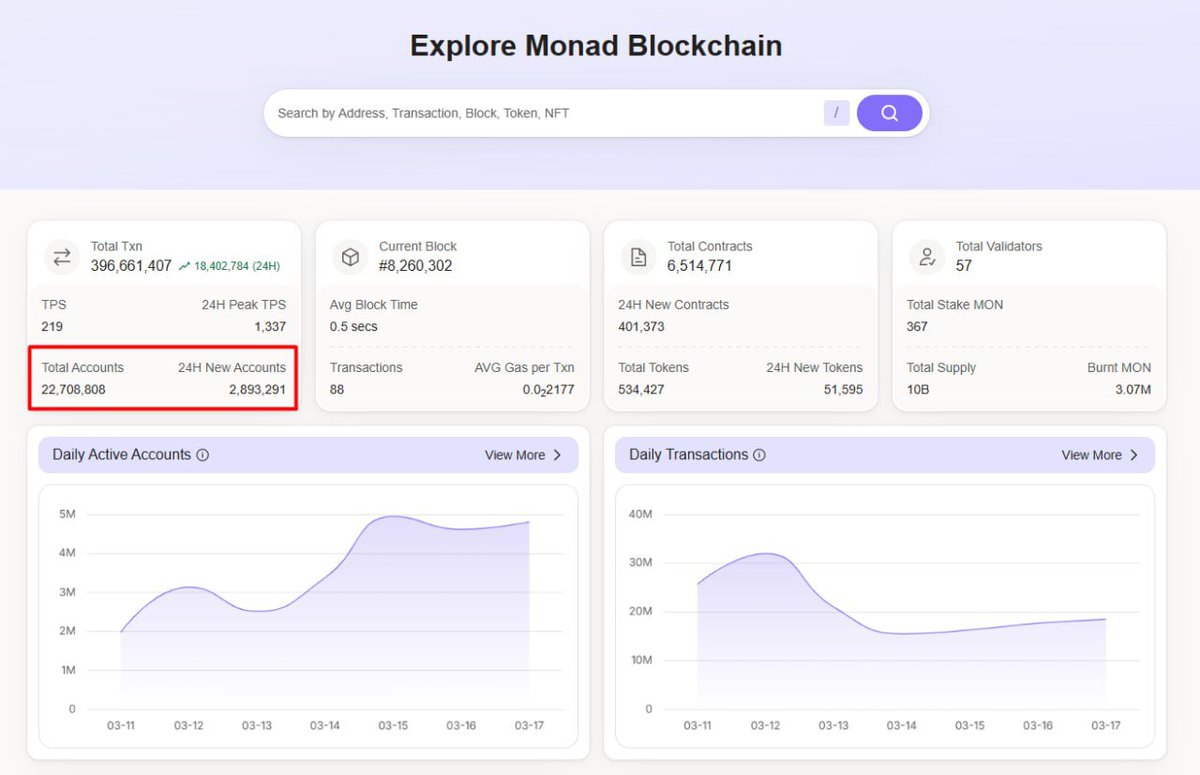Click 03-12 on Daily Transactions axis
1200x775 pixels.
coord(765,725)
